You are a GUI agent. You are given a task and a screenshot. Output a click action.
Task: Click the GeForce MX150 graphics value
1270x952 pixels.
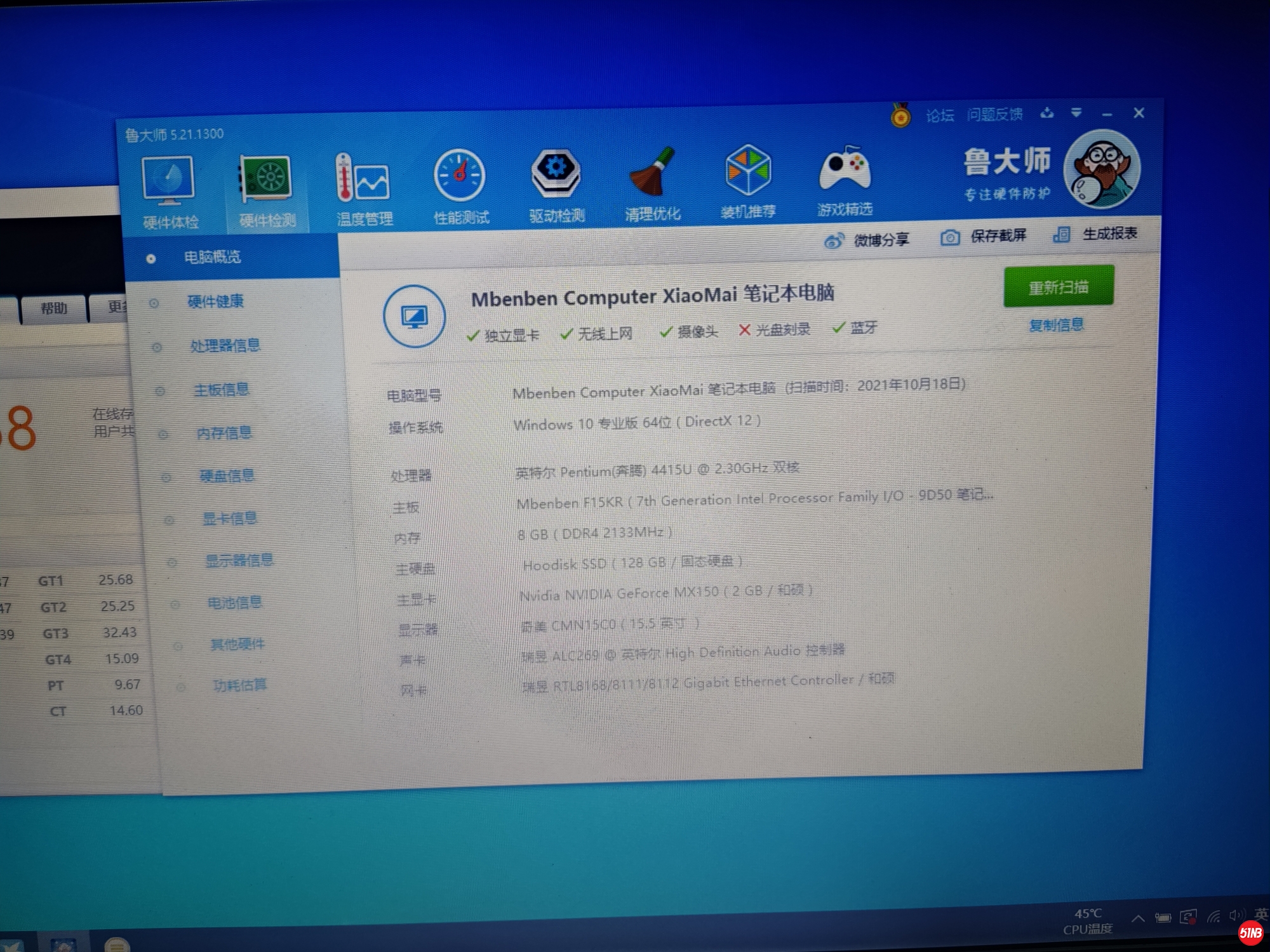(x=666, y=593)
